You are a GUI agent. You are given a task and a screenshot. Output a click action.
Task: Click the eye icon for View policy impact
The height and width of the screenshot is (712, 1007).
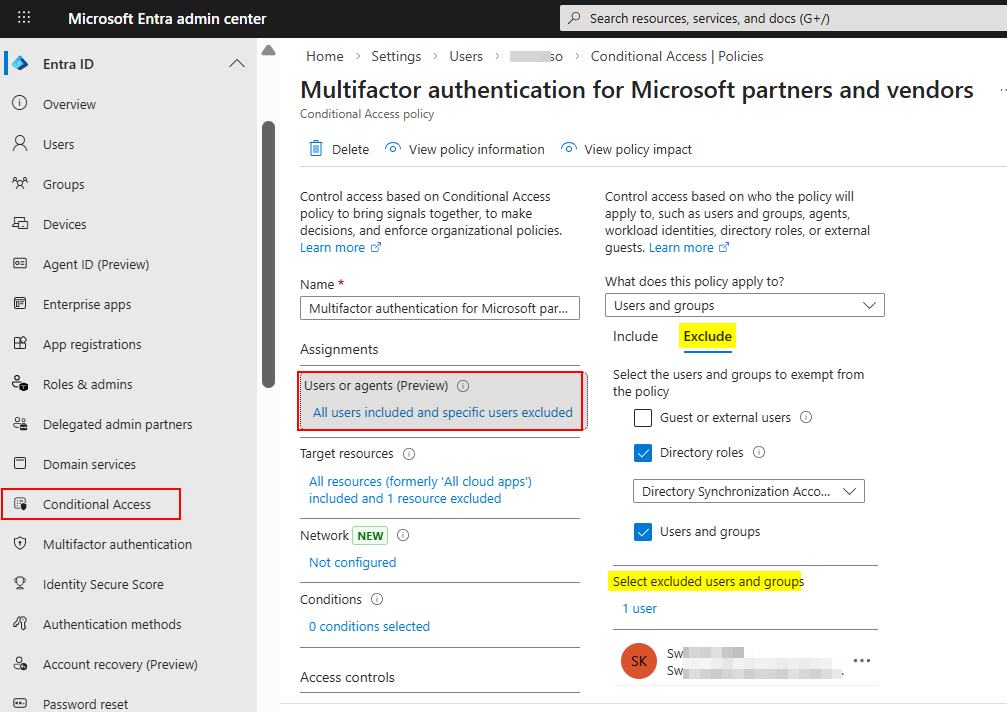point(568,148)
